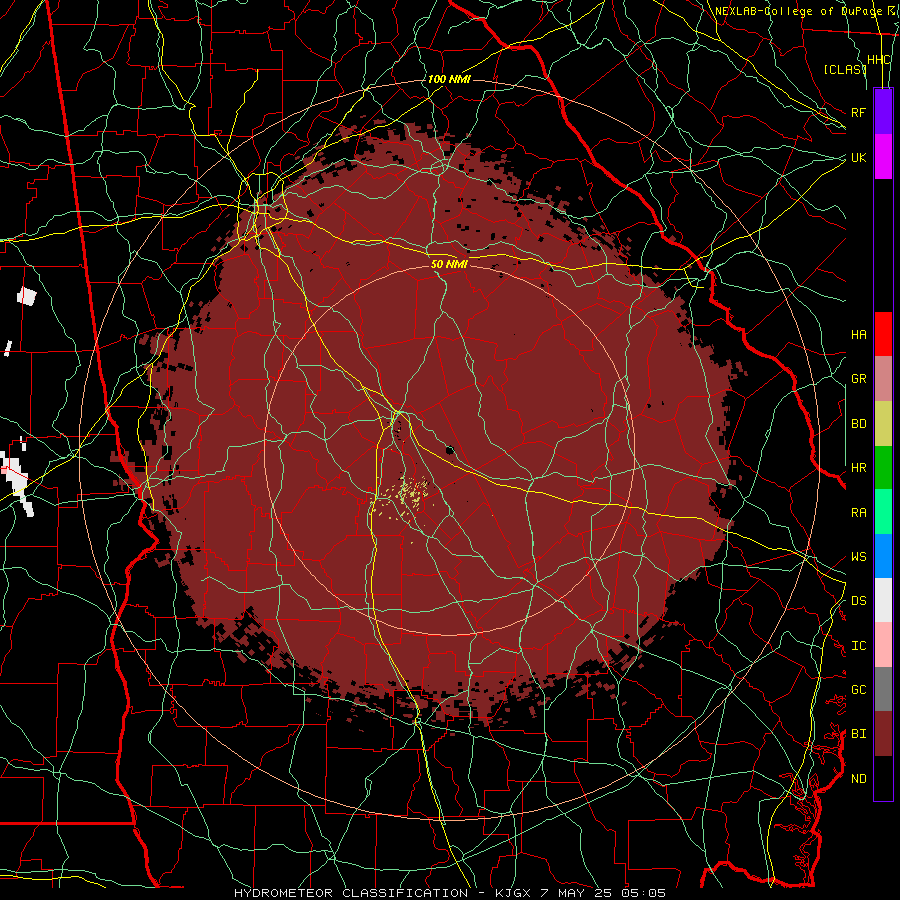Click the DS legend label

858,601
